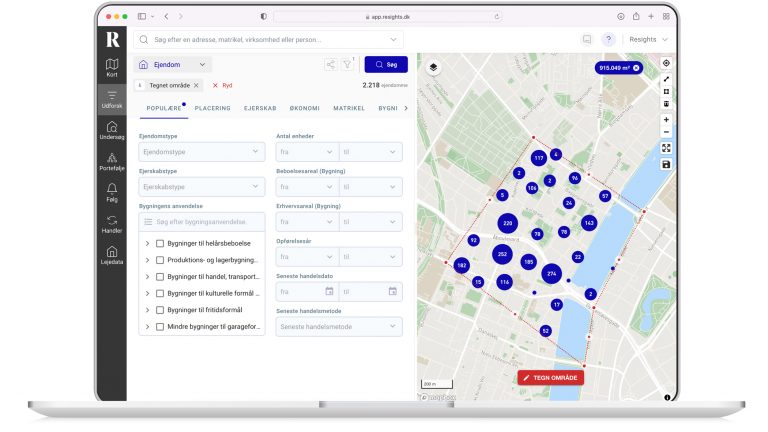
Task: Open the Ejendomstype dropdown
Action: (201, 153)
